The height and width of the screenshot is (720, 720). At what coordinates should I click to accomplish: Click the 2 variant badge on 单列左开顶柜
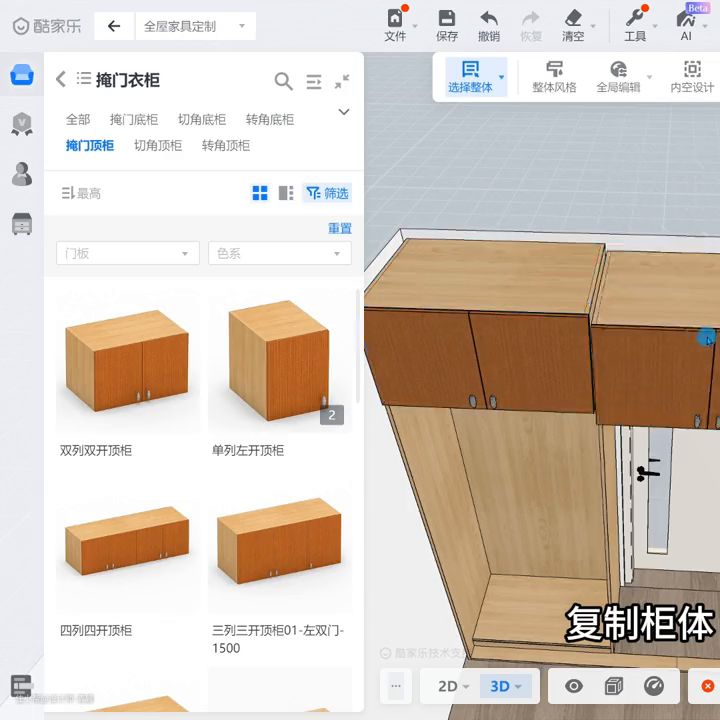[332, 415]
